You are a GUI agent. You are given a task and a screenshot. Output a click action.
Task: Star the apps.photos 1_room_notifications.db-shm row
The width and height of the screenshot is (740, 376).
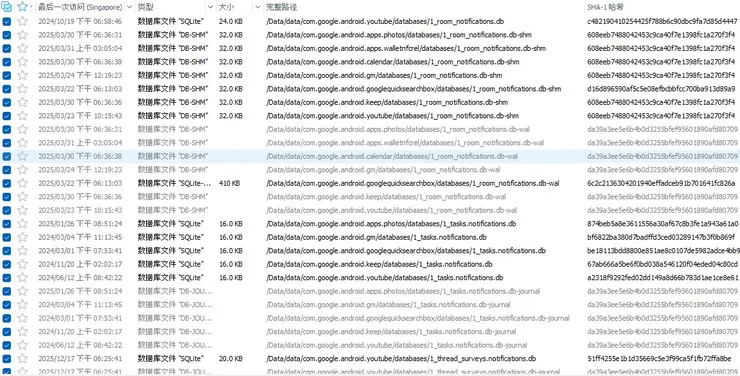coord(22,35)
